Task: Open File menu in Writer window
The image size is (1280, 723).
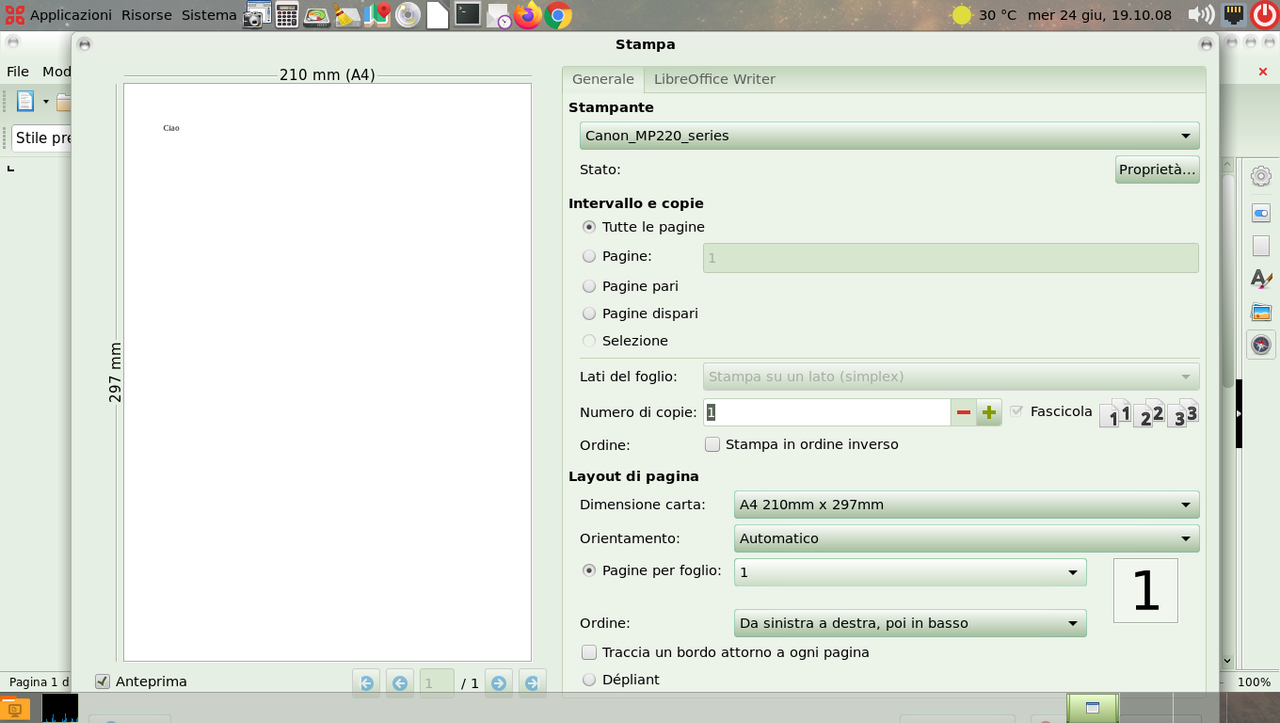Action: [18, 72]
